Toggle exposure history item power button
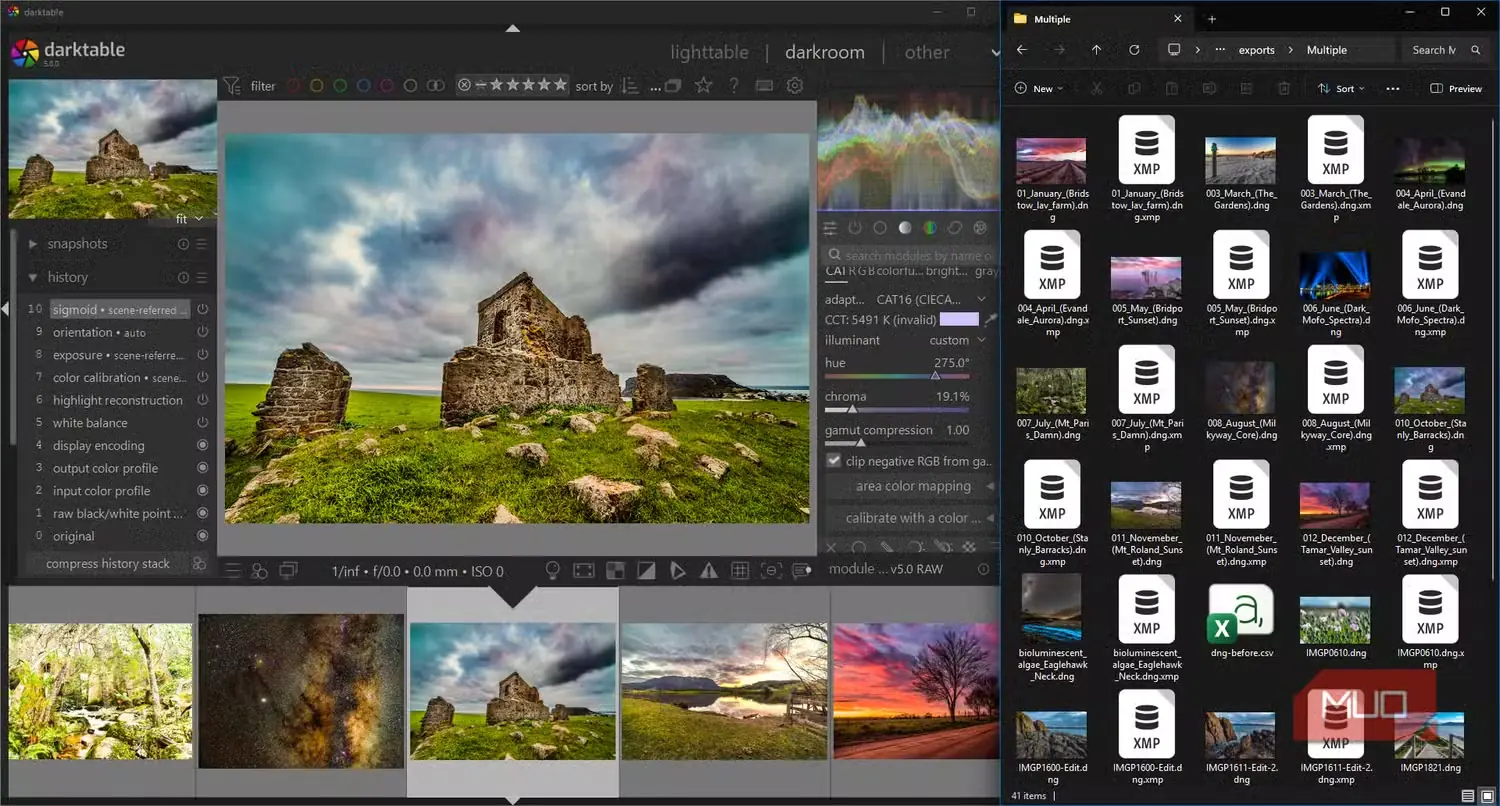 (203, 355)
